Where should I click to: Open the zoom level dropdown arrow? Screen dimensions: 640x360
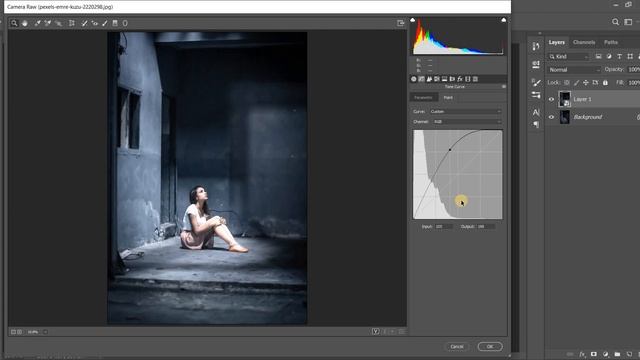(45, 332)
